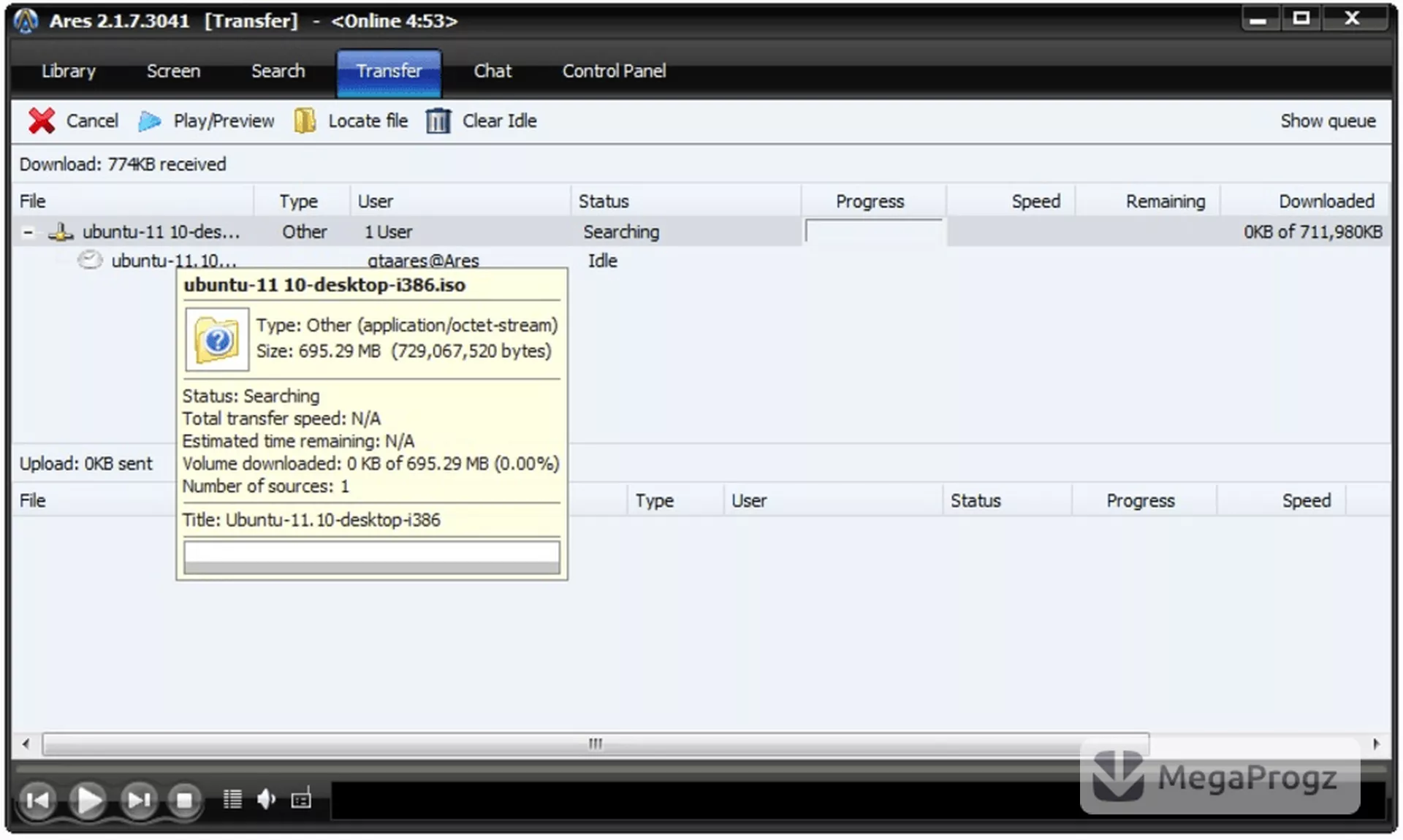Click the "Upload: 0KB sent" label
Screen dimensions: 1403x840
pos(86,464)
